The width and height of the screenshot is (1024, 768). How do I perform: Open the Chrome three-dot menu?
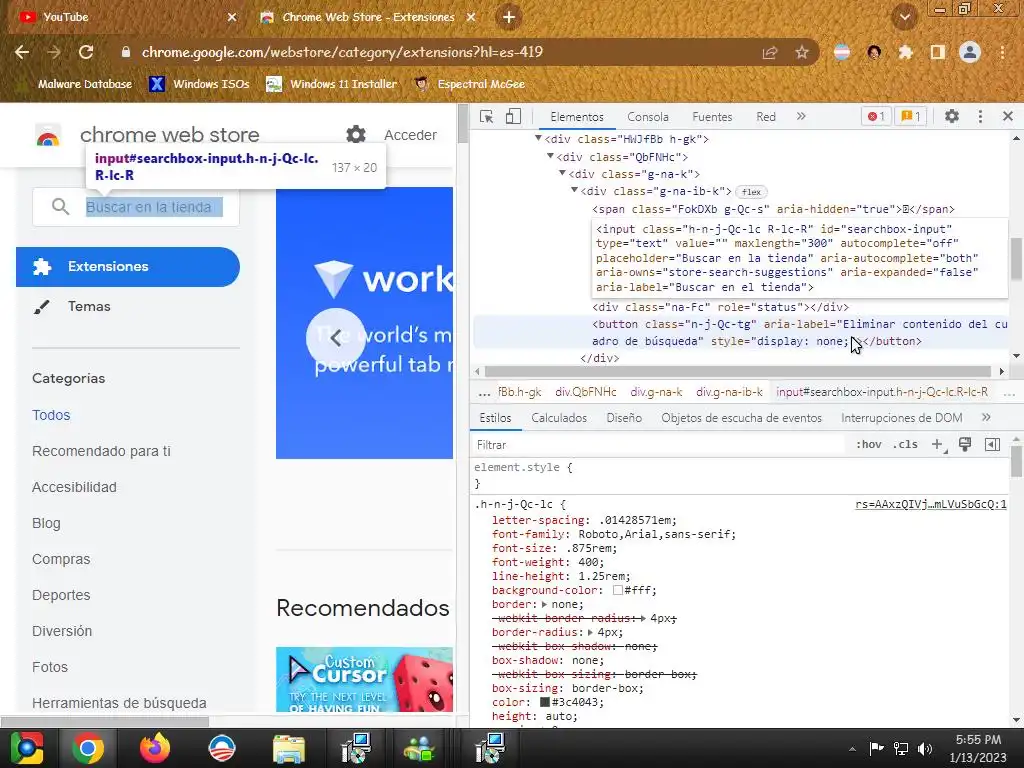pos(1002,52)
